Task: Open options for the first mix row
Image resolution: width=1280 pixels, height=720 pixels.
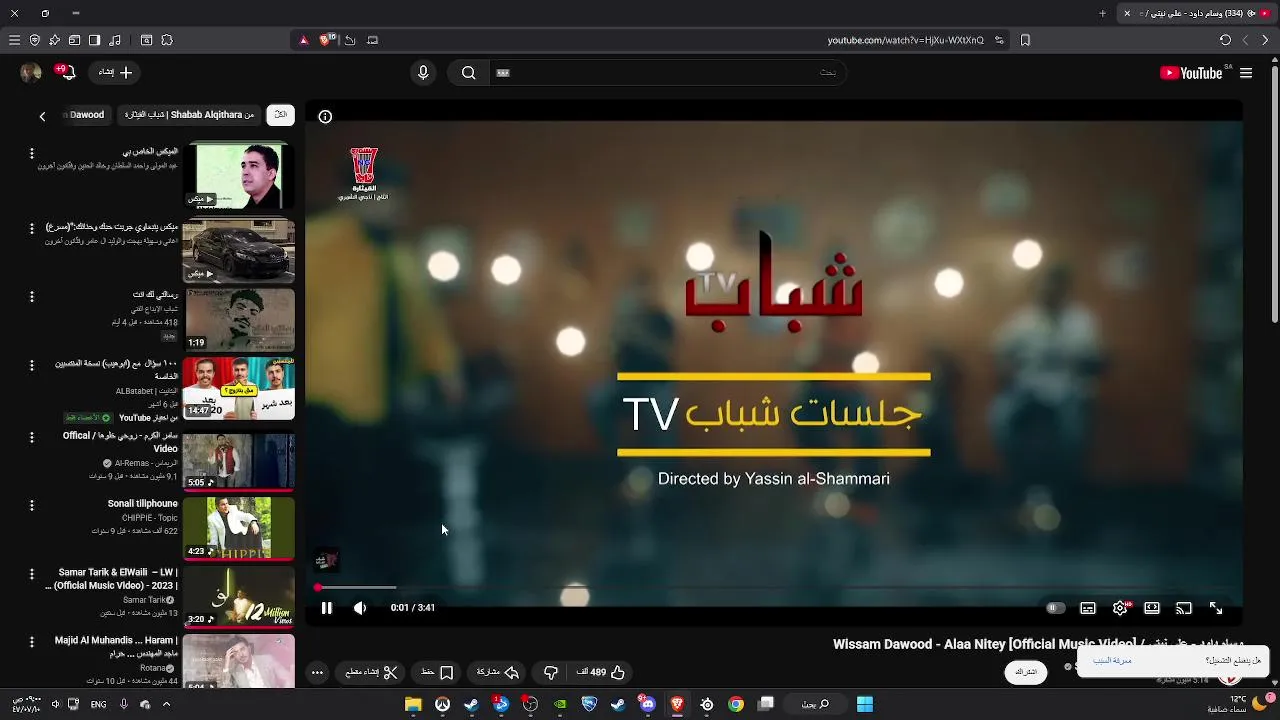Action: [x=32, y=154]
